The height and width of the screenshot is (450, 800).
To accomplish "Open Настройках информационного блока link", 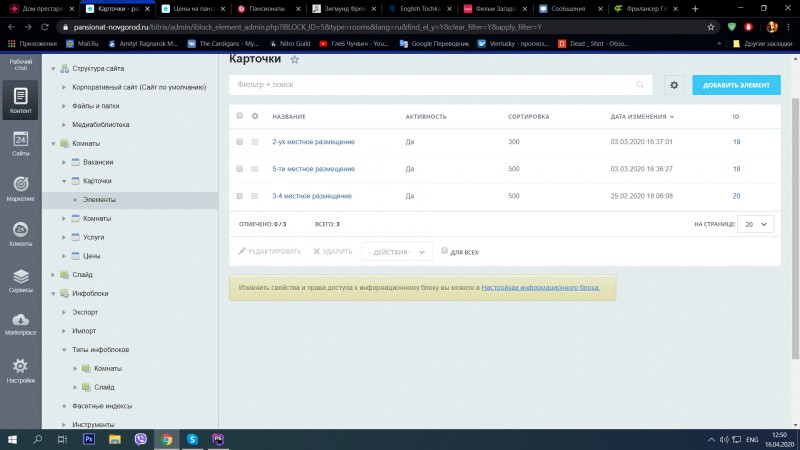I will [540, 288].
